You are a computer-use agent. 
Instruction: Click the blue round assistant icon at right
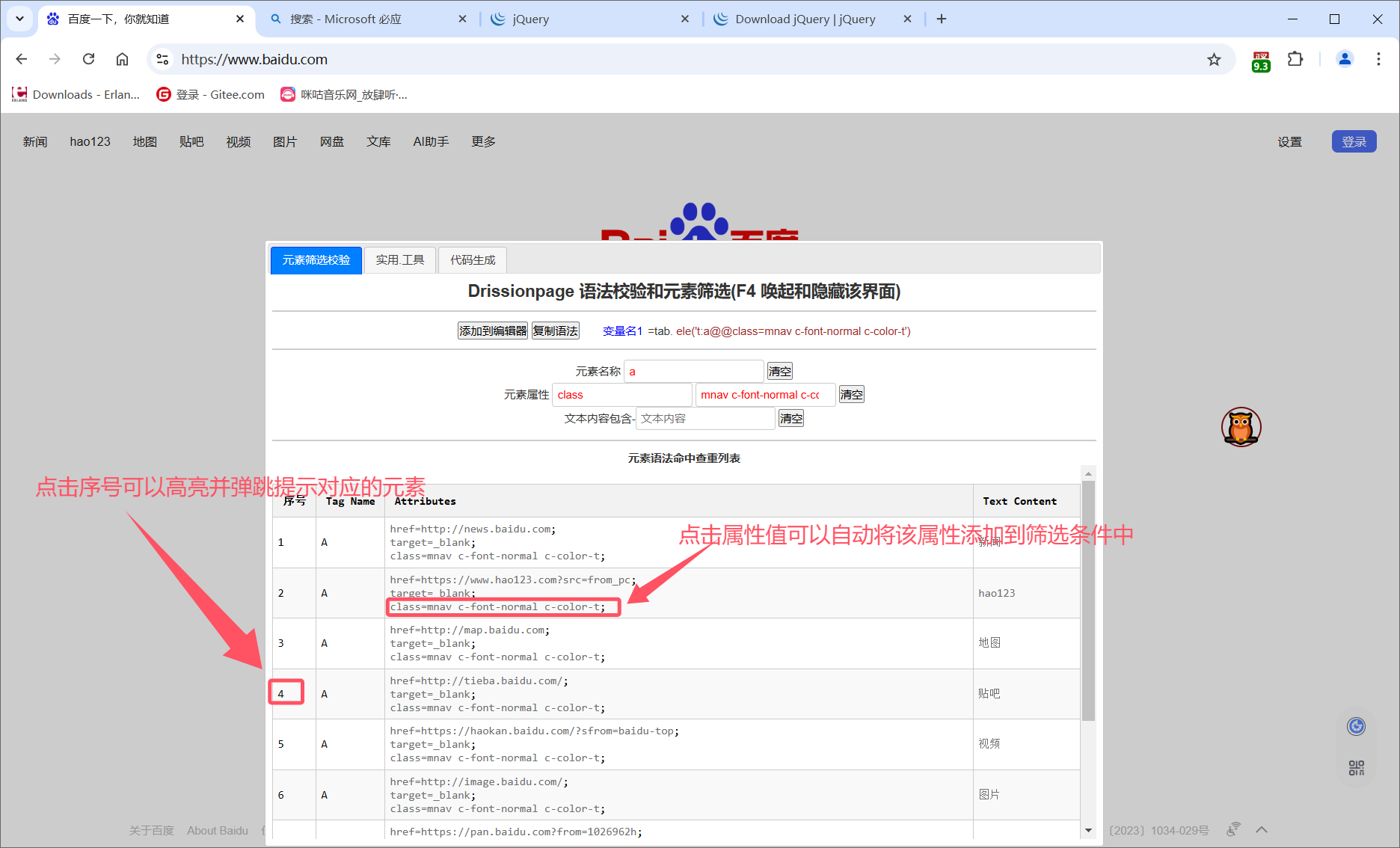click(1356, 726)
